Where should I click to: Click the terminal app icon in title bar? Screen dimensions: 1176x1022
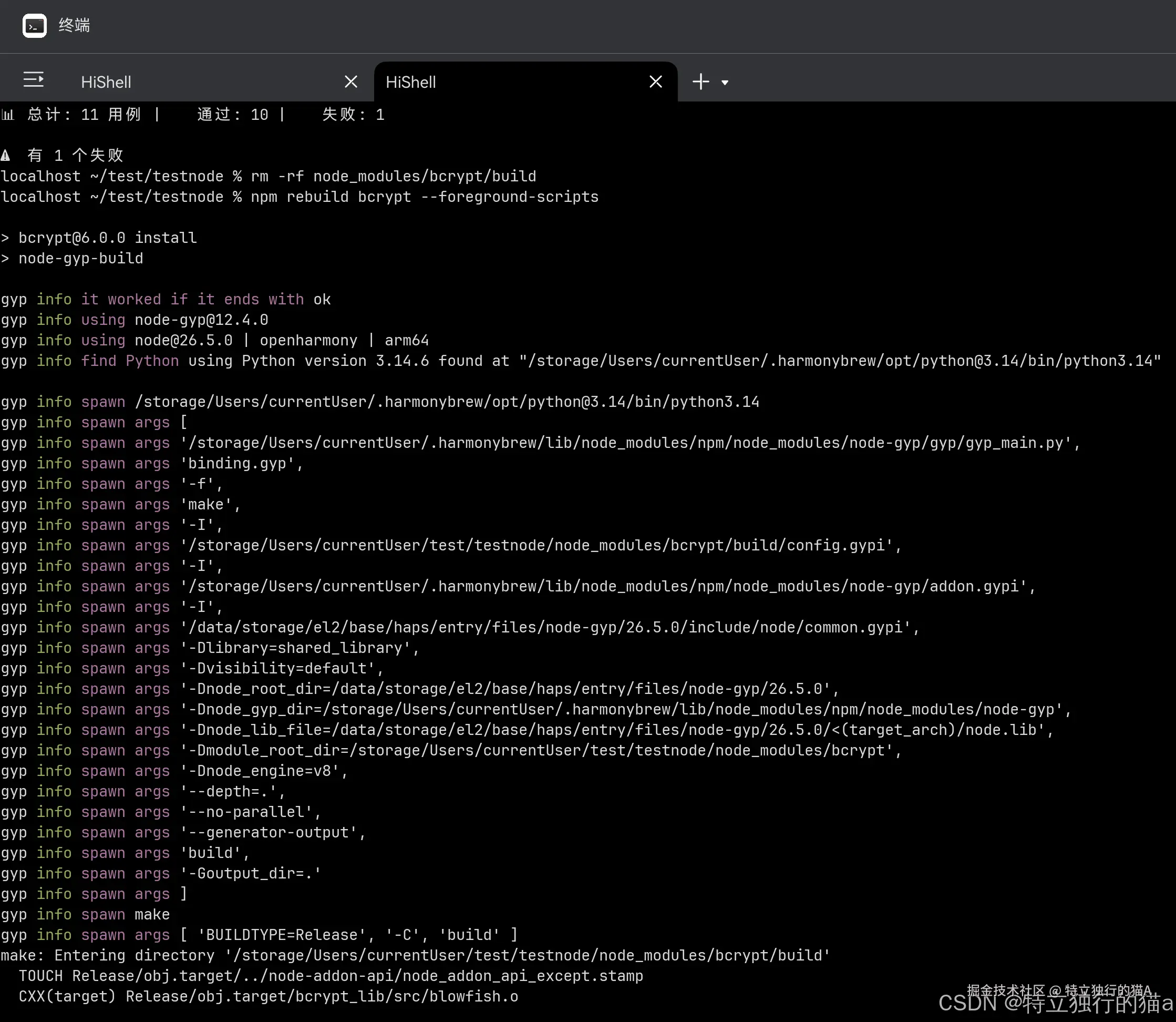click(34, 26)
